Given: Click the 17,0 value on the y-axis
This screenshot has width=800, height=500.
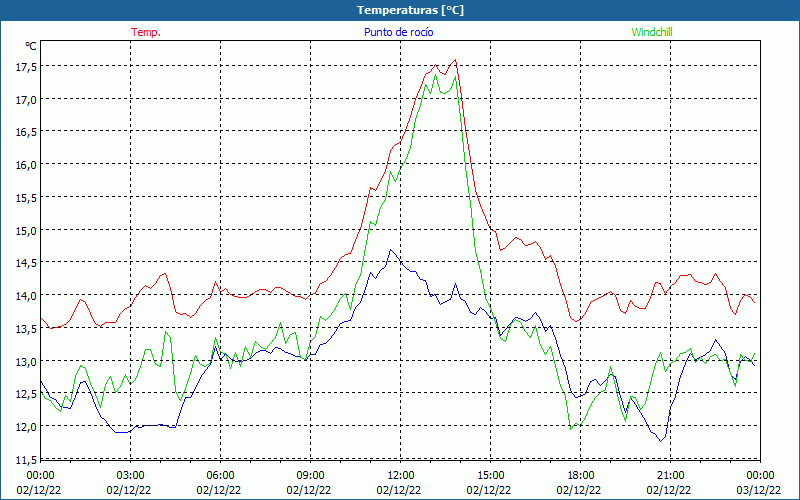Looking at the screenshot, I should [26, 99].
